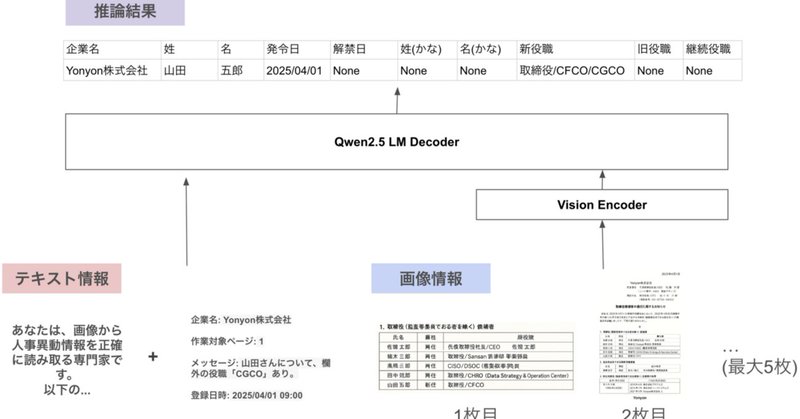
Task: Click the 推論結果 purple label
Action: point(125,12)
